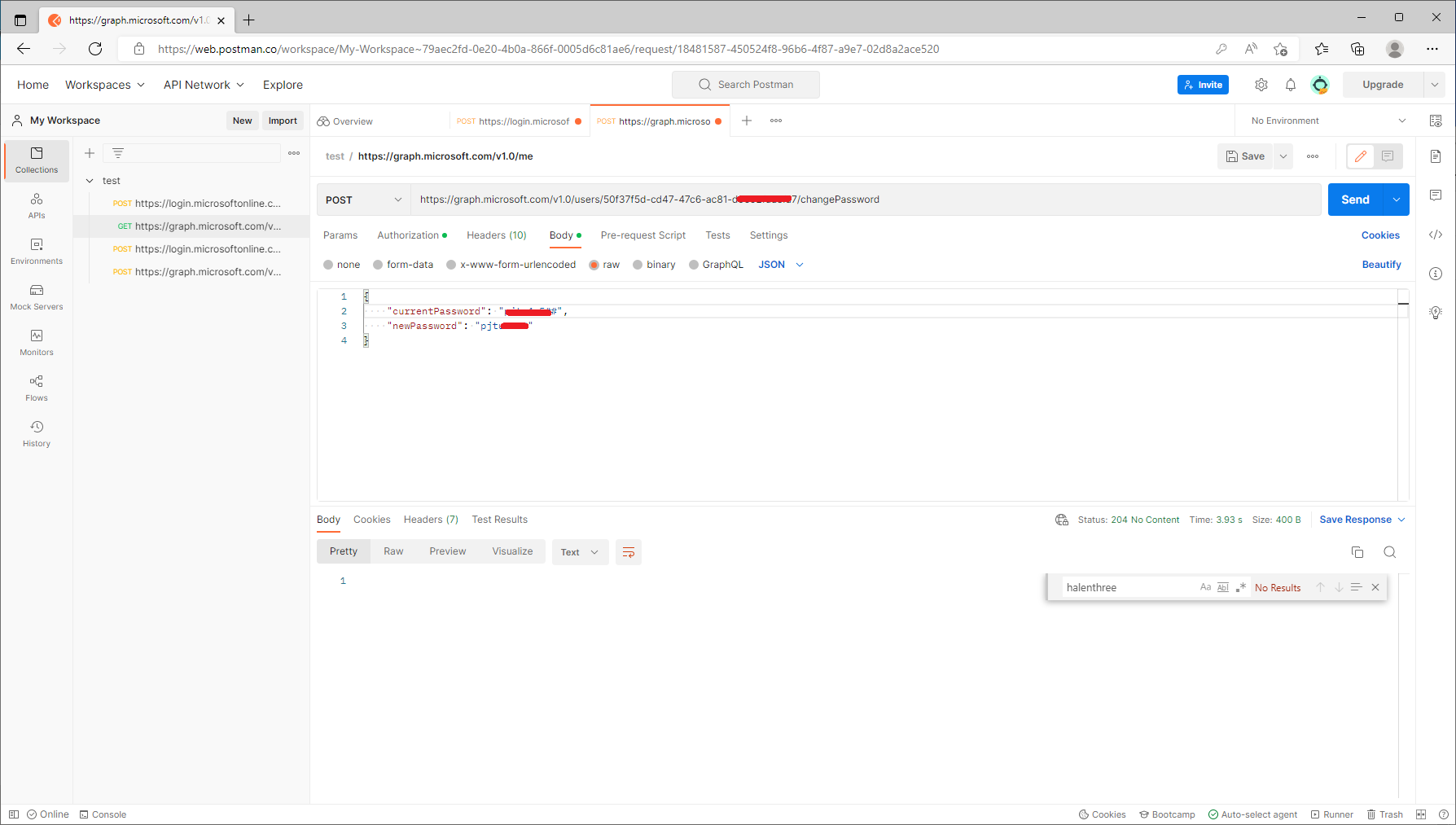Click the environment quick look icon
Image resolution: width=1456 pixels, height=825 pixels.
click(1436, 121)
